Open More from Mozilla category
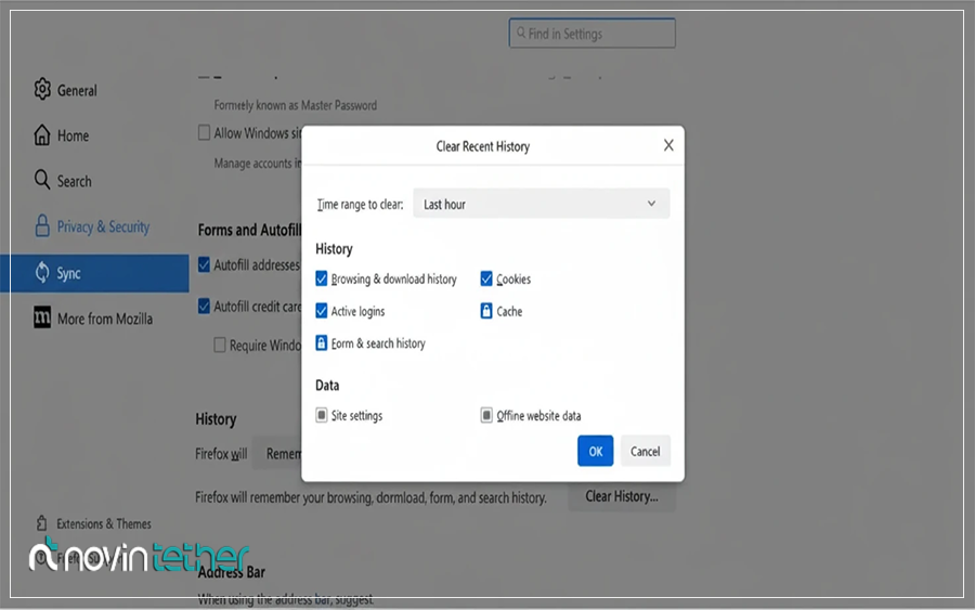Image resolution: width=975 pixels, height=610 pixels. pos(104,319)
